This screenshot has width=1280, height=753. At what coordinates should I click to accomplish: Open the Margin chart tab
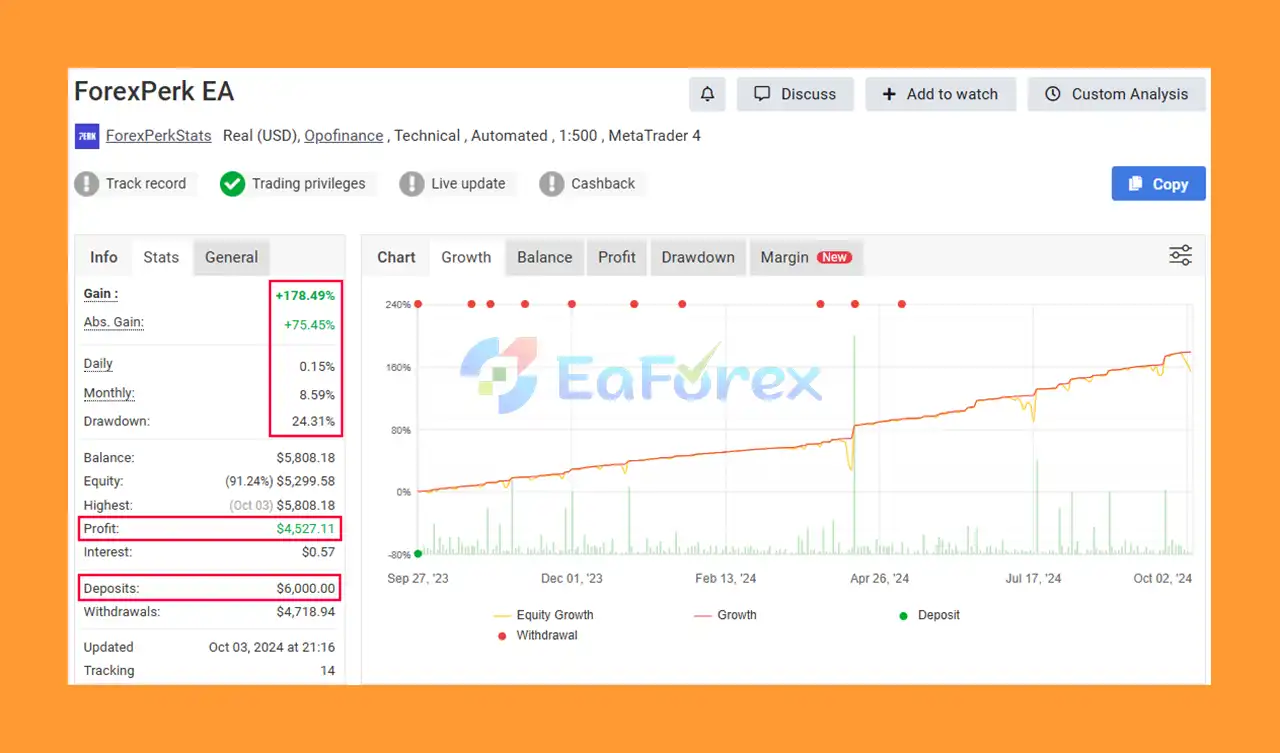[805, 257]
